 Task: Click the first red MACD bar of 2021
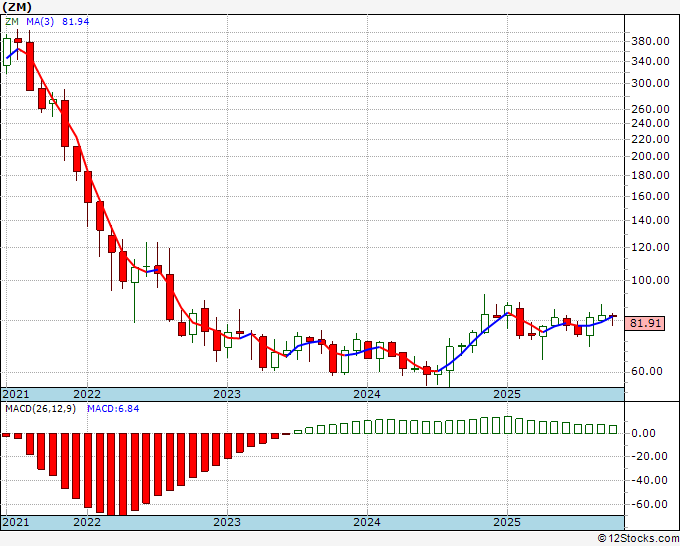tap(6, 435)
